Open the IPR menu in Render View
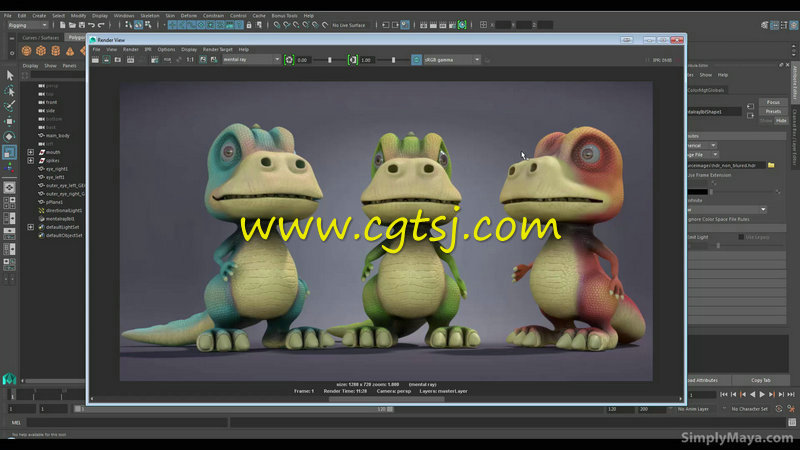The height and width of the screenshot is (450, 800). point(148,49)
